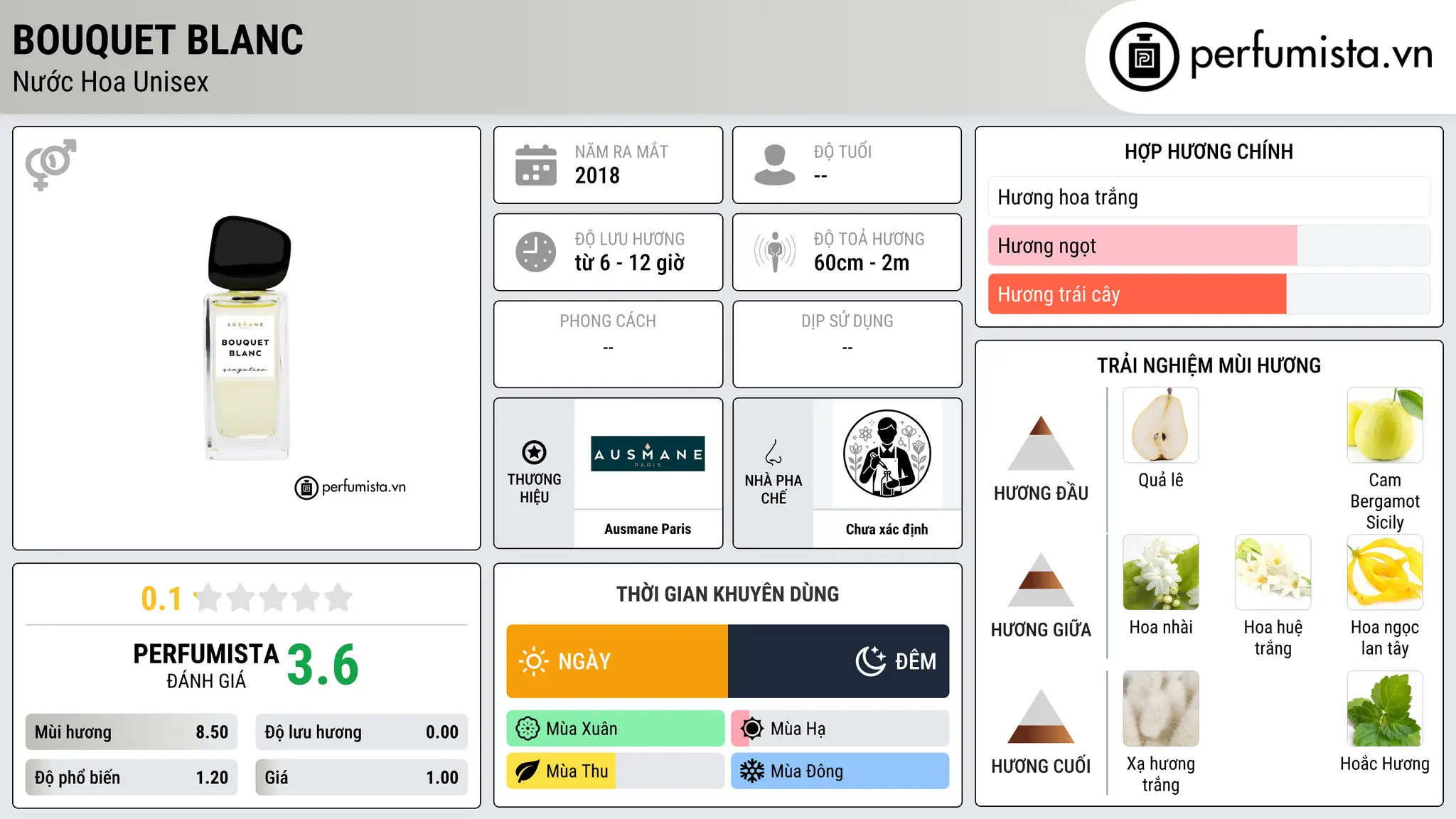The width and height of the screenshot is (1456, 819).
Task: Click the perfumer illustration above Chưa xác định
Action: coord(887,454)
